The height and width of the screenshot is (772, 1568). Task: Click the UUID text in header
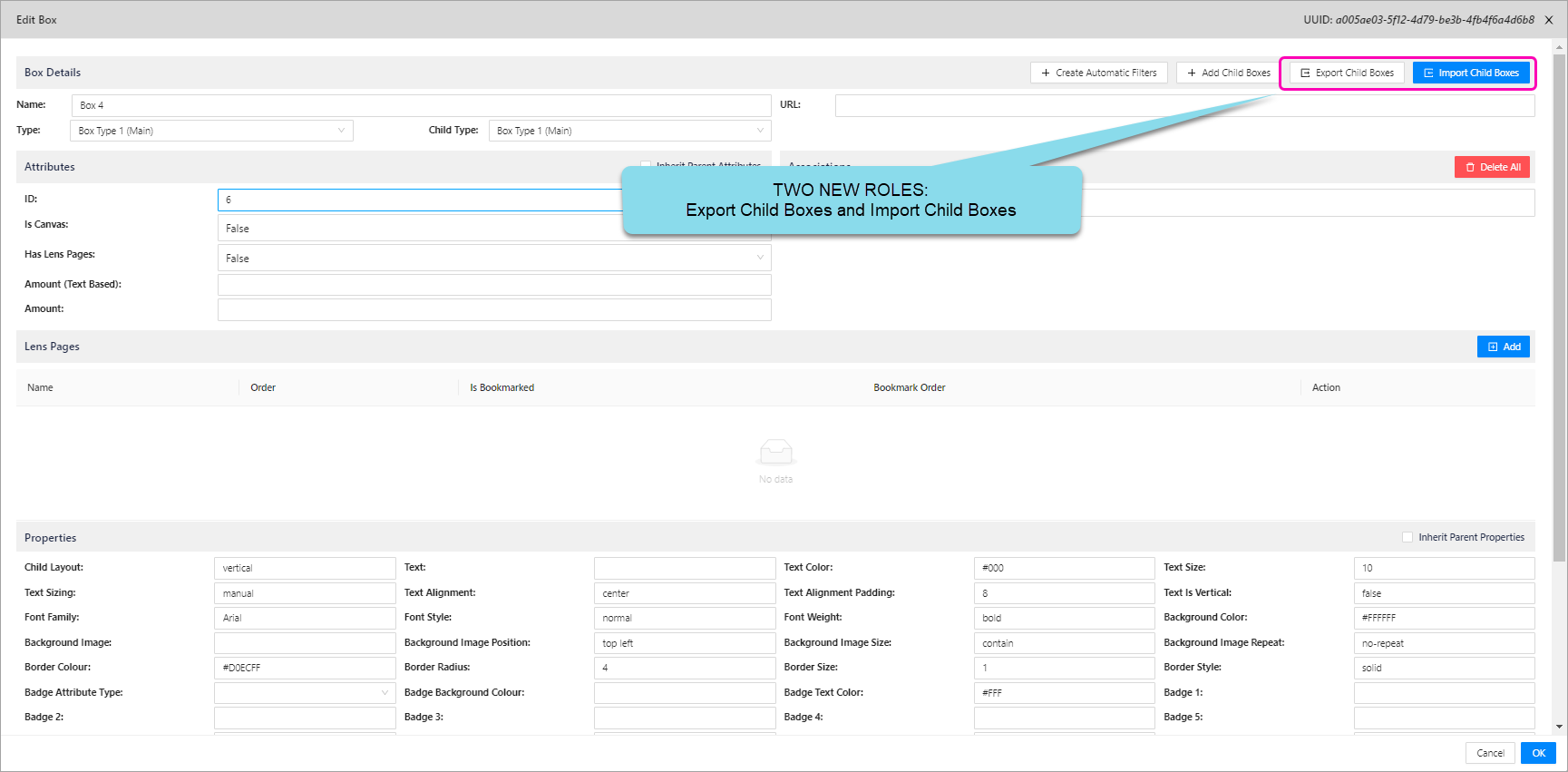coord(1418,20)
